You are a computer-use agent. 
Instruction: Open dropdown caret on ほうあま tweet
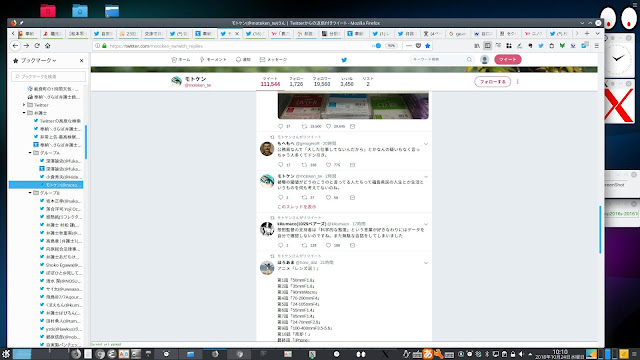426,263
